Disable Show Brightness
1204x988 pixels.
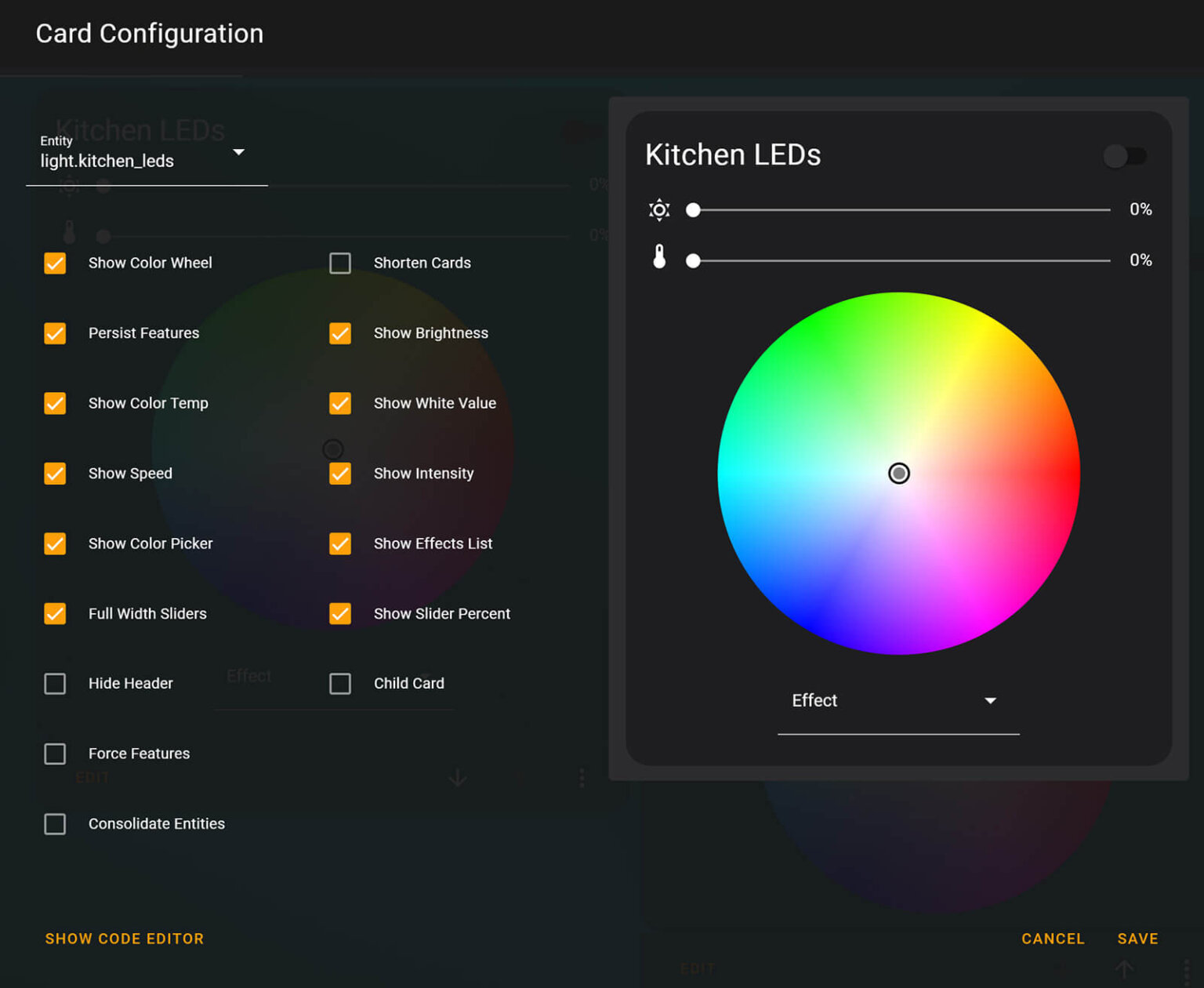click(x=340, y=333)
